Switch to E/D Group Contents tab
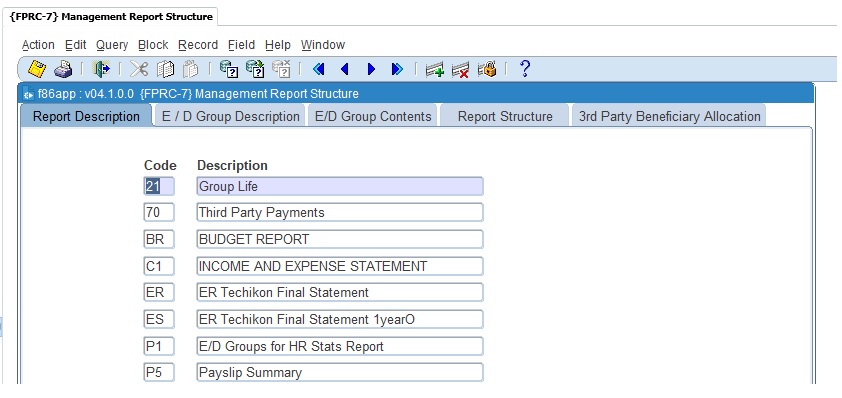 pyautogui.click(x=373, y=117)
